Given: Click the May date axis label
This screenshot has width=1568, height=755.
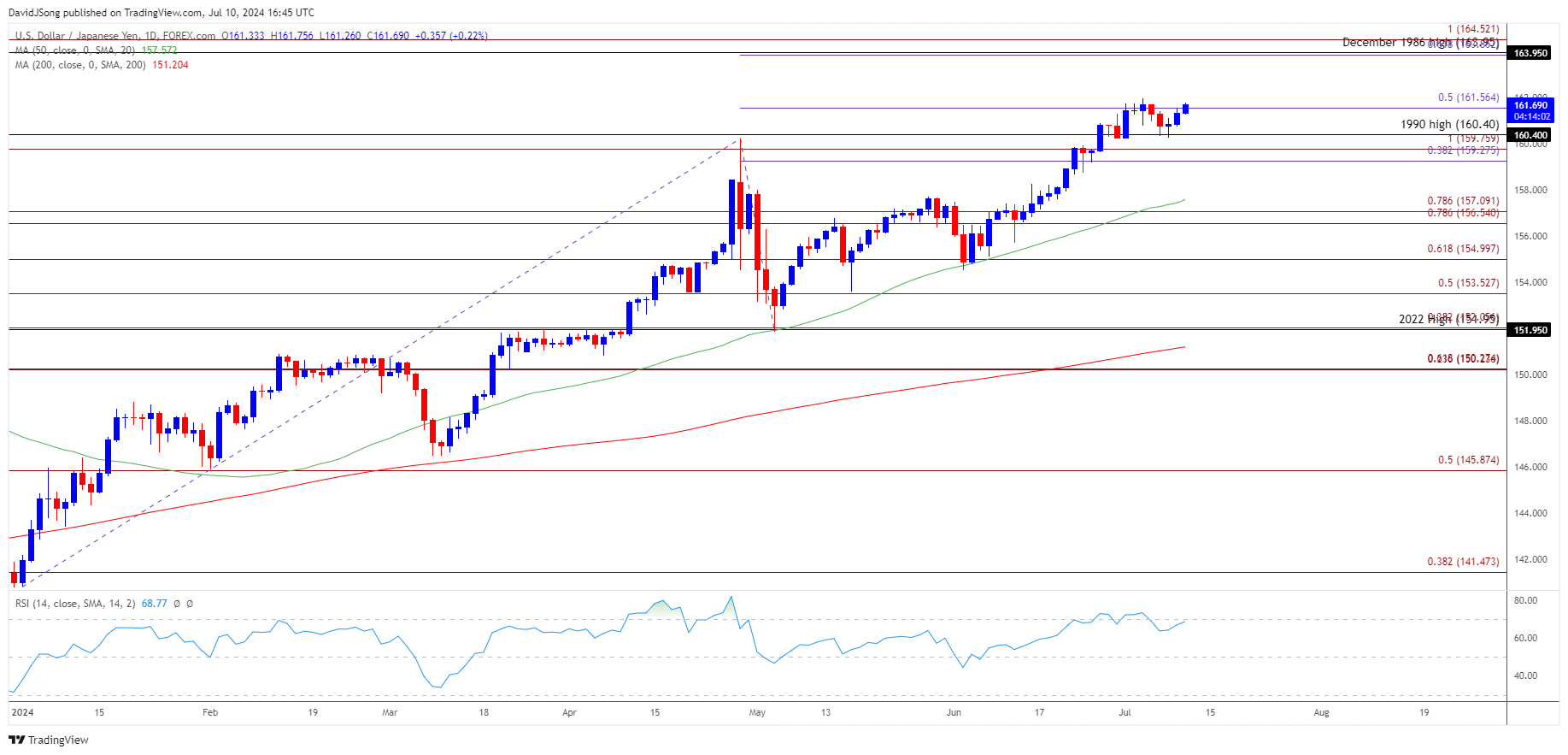Looking at the screenshot, I should pyautogui.click(x=757, y=712).
